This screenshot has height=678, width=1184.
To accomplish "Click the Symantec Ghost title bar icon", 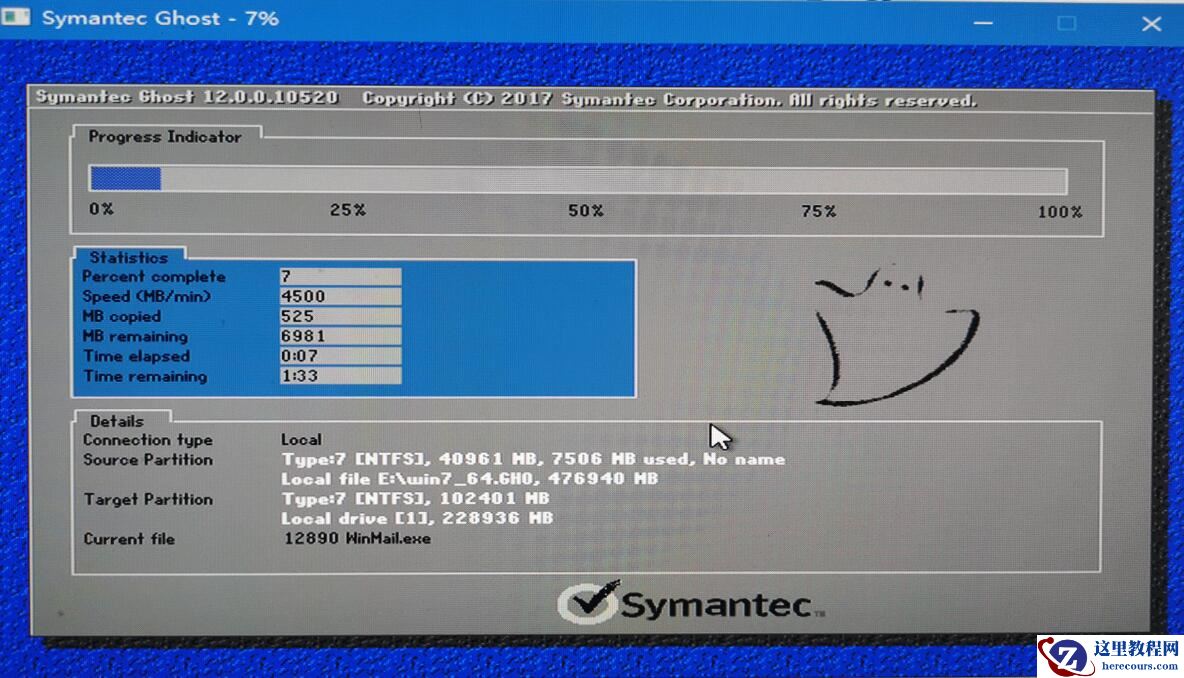I will (x=15, y=16).
